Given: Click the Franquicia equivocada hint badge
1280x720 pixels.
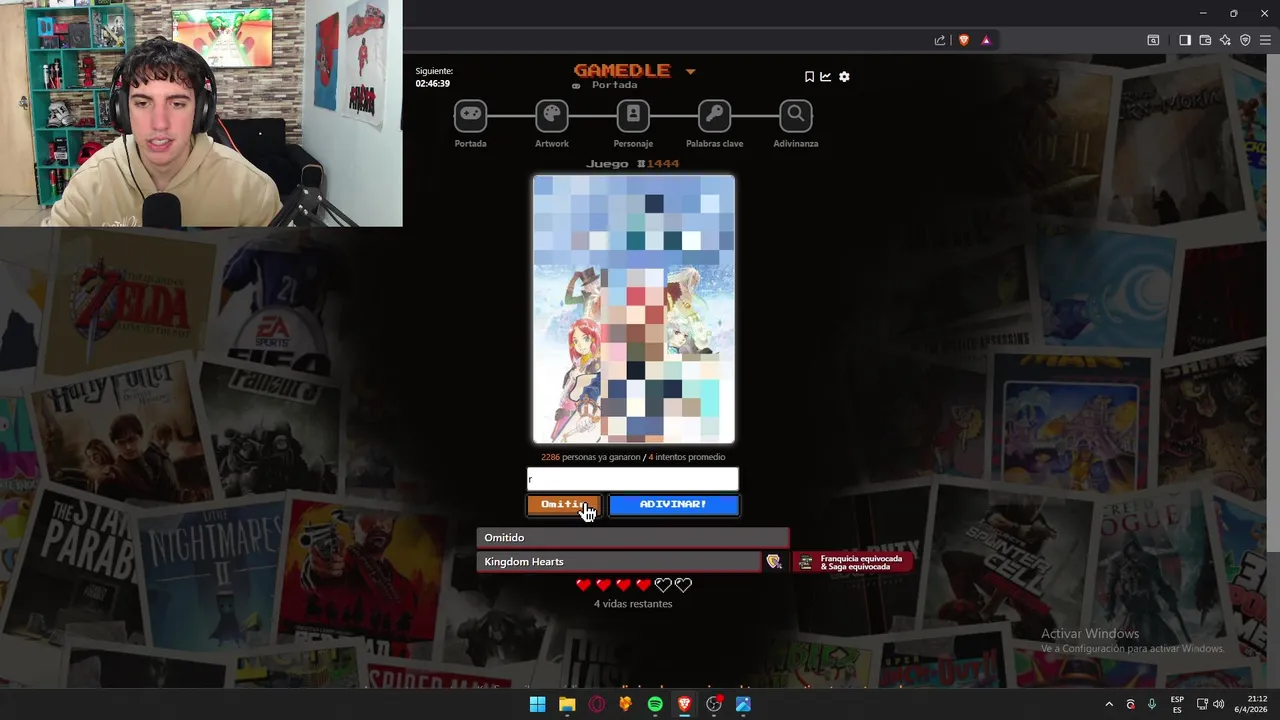Looking at the screenshot, I should pos(853,562).
